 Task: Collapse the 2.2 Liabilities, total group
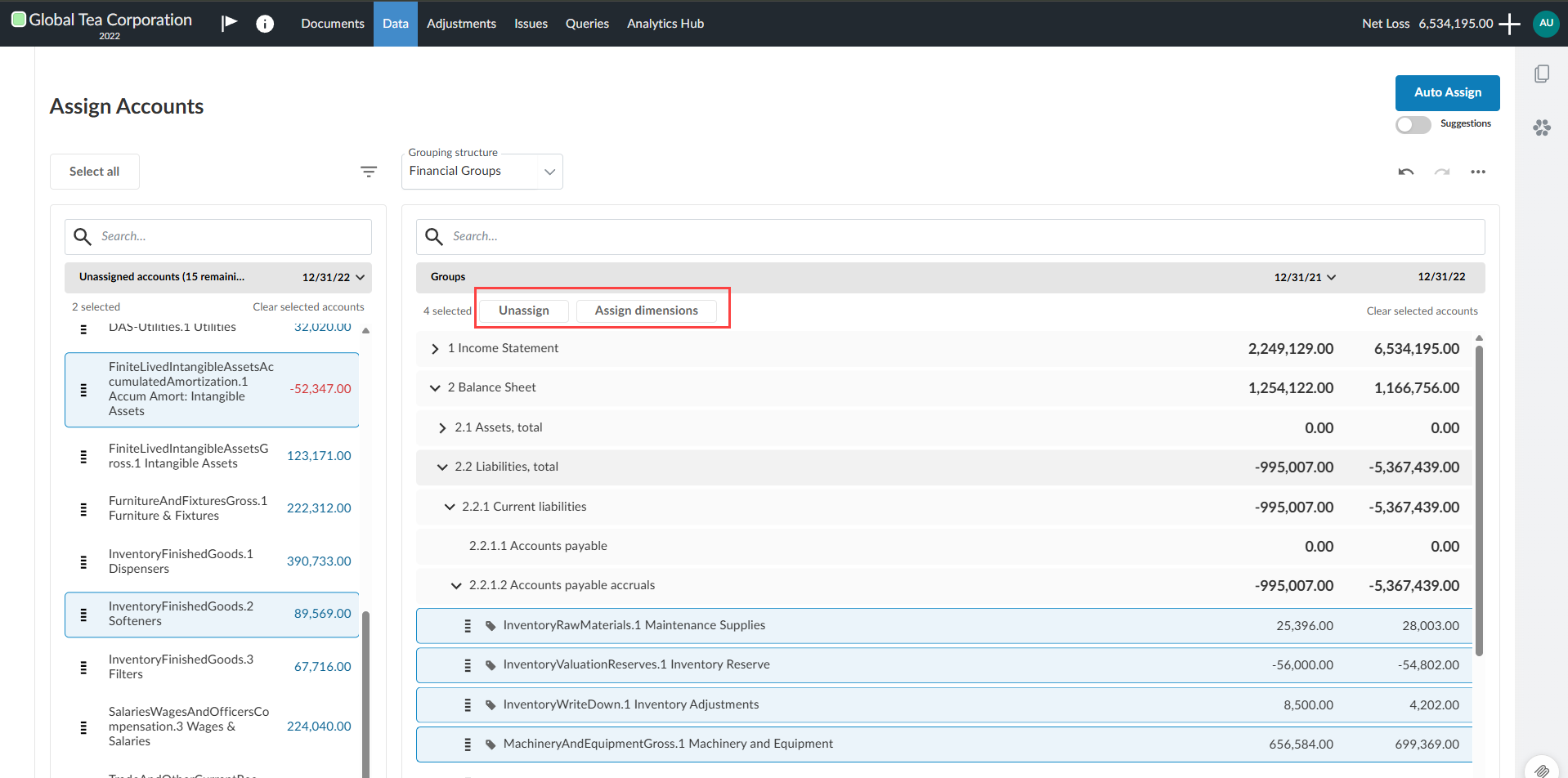tap(441, 467)
